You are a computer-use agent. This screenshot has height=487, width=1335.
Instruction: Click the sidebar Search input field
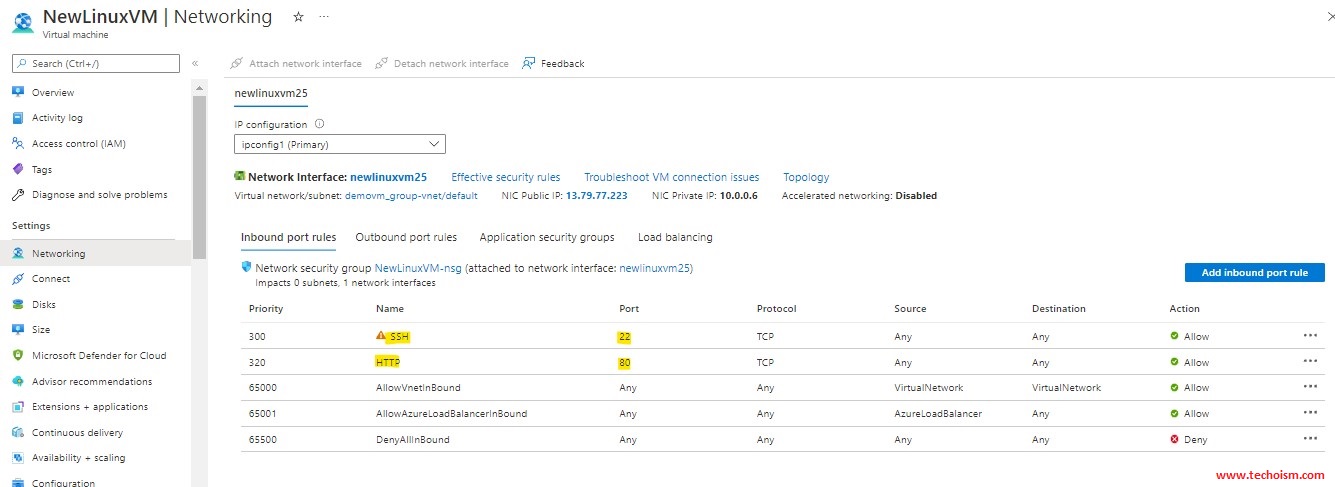point(96,63)
